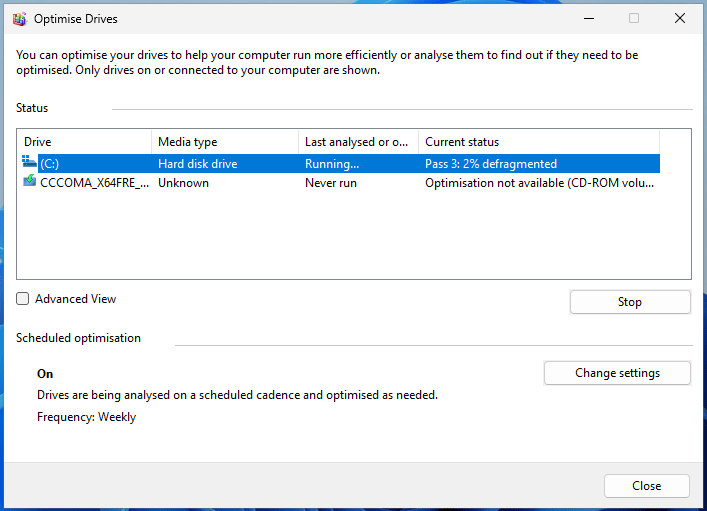The width and height of the screenshot is (707, 511).
Task: Stop the running optimisation
Action: [630, 302]
